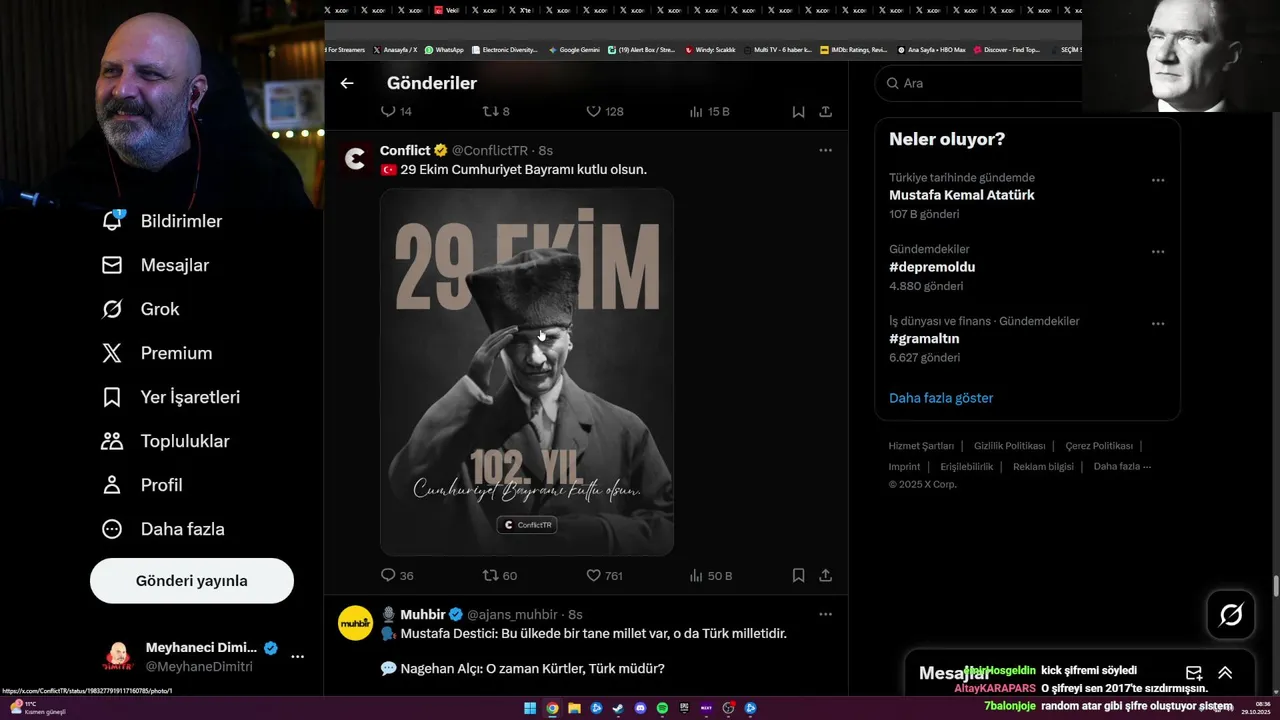Open Topluluklar communities
The height and width of the screenshot is (720, 1280).
165,441
